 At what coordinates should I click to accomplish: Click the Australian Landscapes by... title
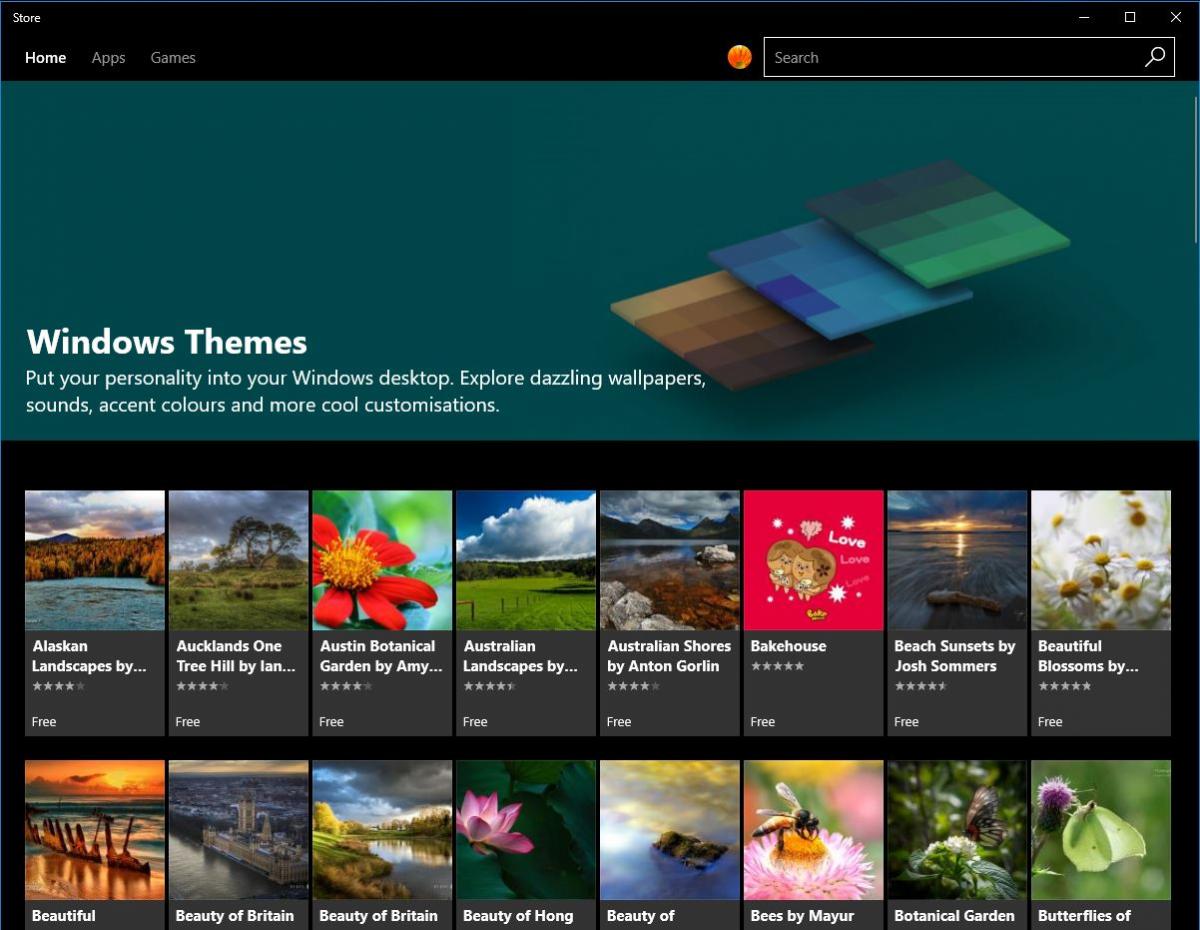(520, 656)
